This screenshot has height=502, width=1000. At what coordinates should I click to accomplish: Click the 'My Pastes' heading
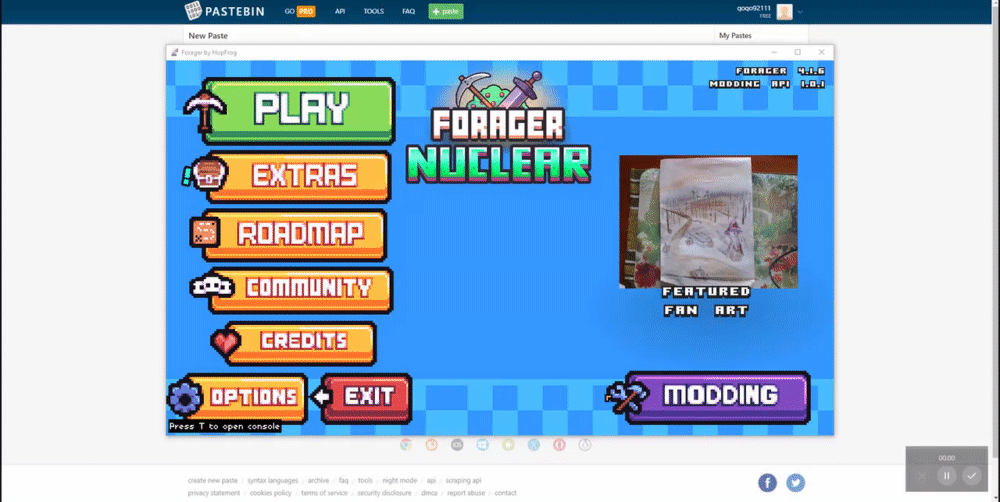(735, 36)
